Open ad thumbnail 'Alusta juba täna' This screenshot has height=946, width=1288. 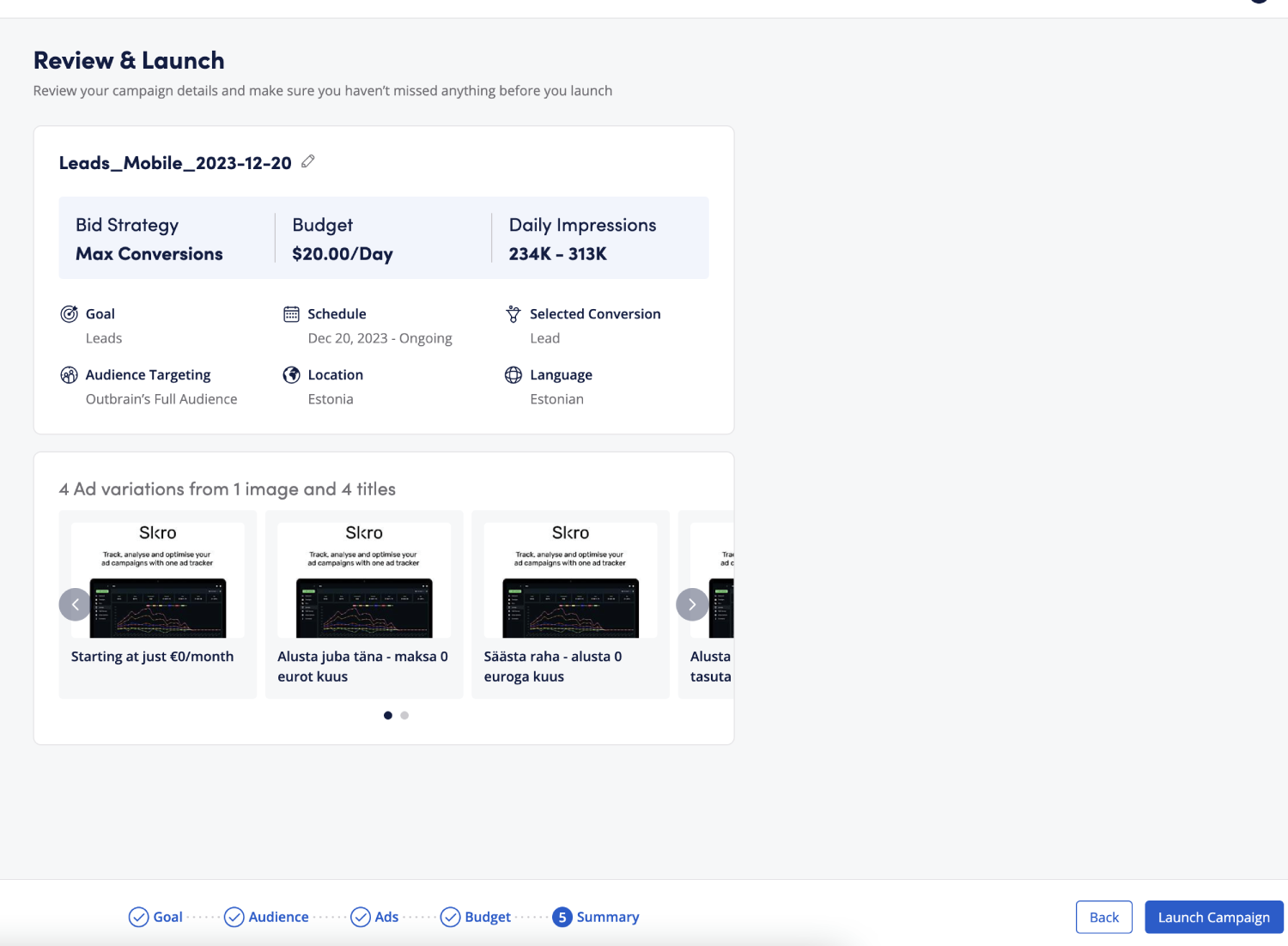364,580
